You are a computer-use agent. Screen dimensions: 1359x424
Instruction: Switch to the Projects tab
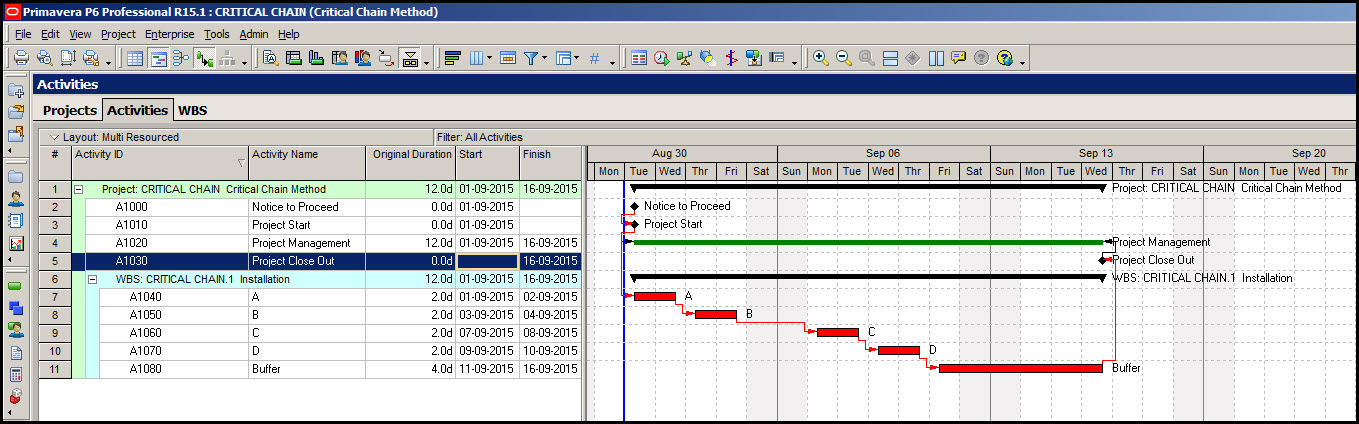point(70,110)
